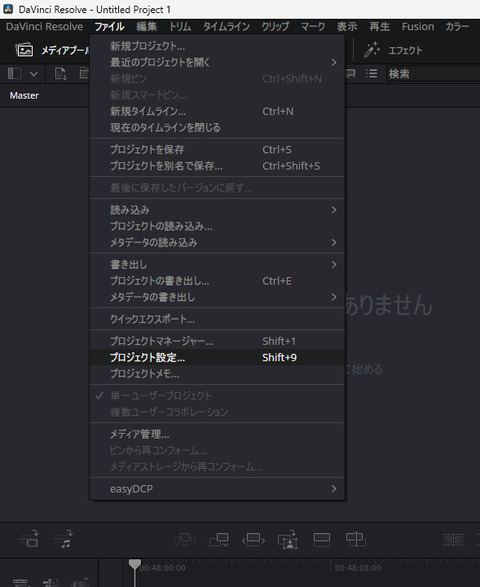Click the Append to end icon
The width and height of the screenshot is (480, 587).
click(219, 539)
